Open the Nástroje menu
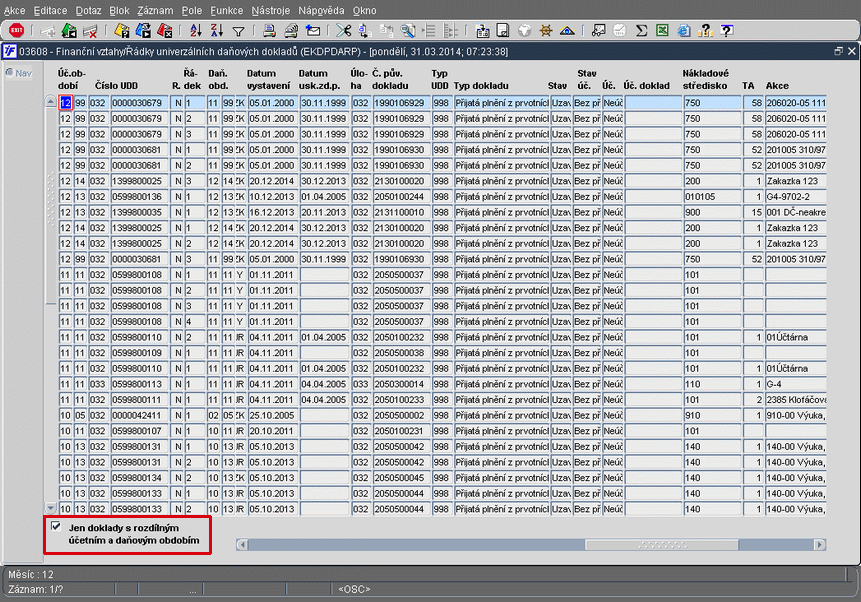This screenshot has height=602, width=861. 270,10
